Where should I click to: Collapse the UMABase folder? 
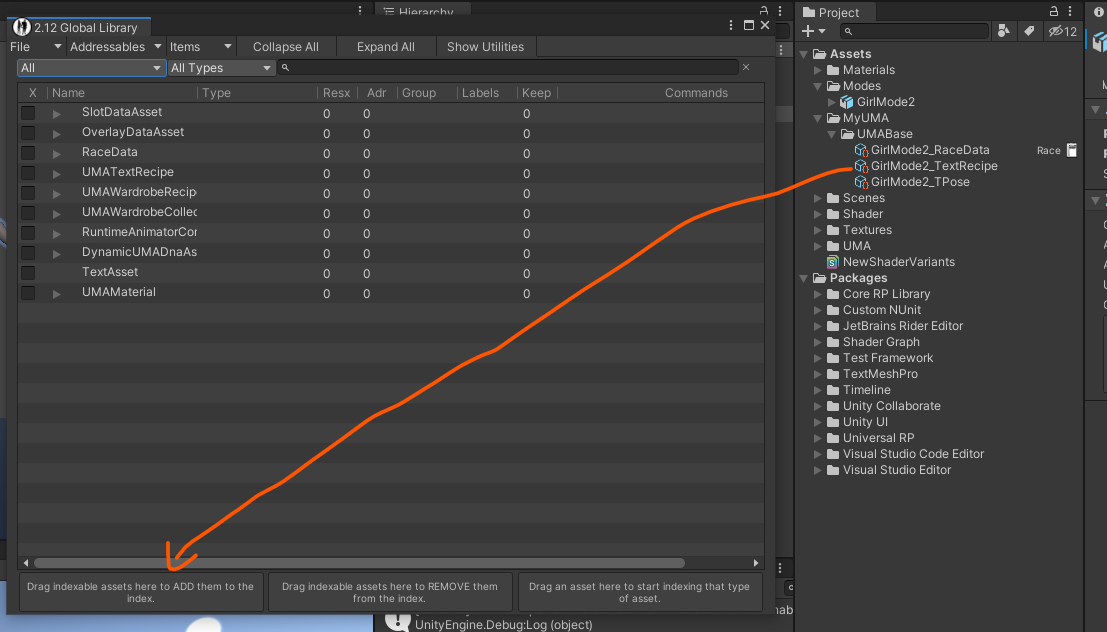coord(832,134)
